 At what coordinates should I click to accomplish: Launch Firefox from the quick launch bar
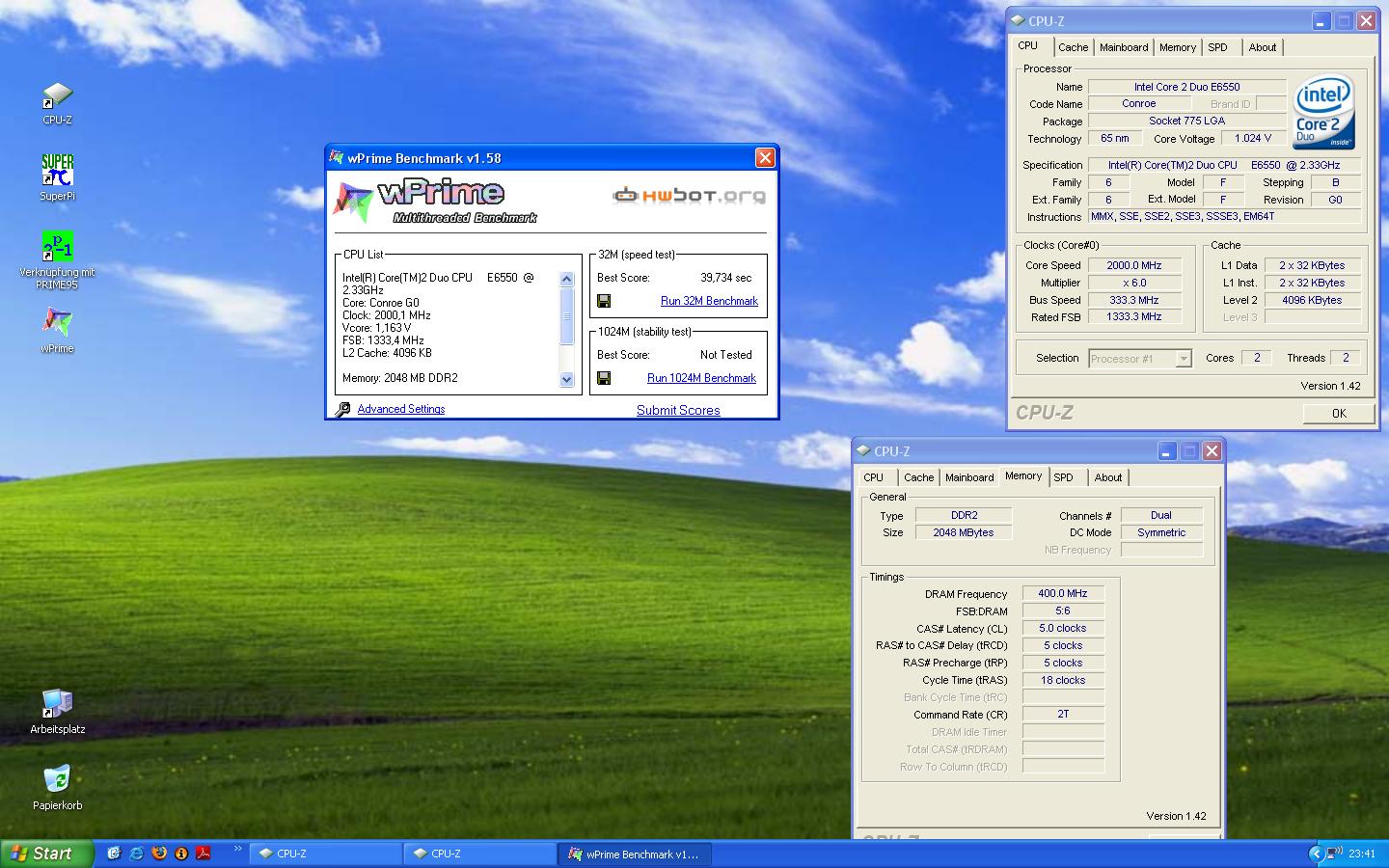point(159,854)
